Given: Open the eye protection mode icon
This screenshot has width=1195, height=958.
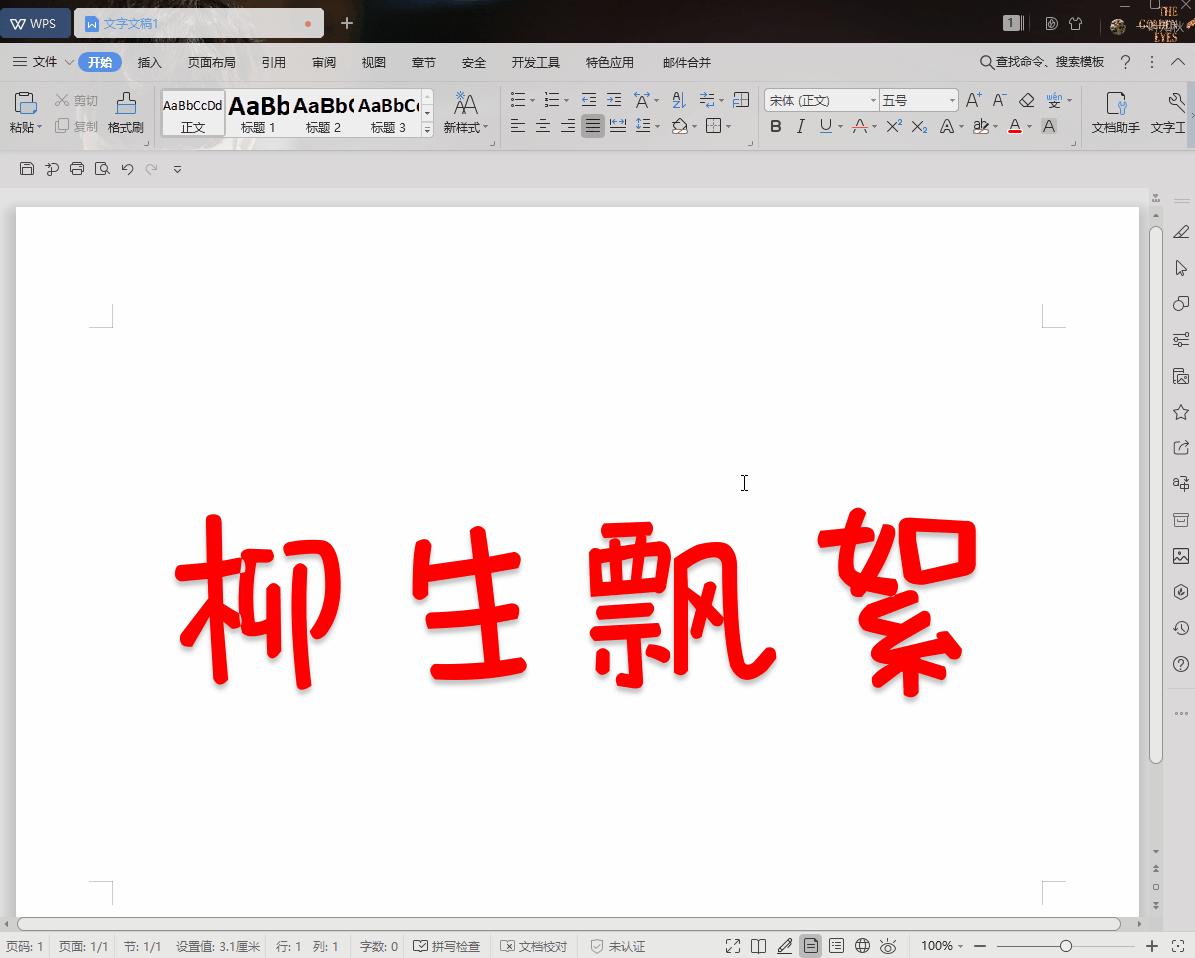Looking at the screenshot, I should pos(888,946).
